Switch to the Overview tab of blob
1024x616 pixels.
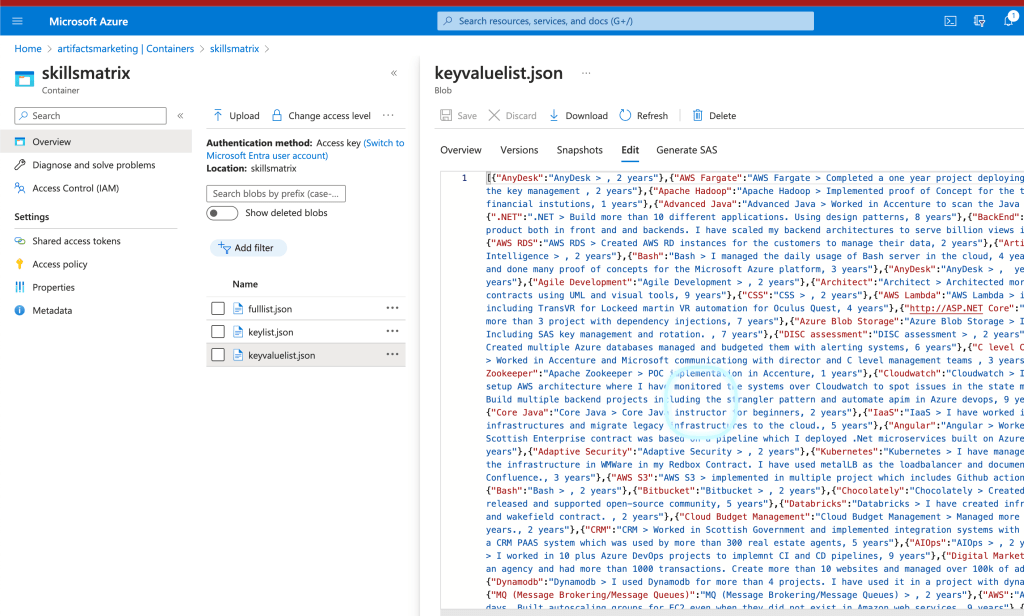click(460, 150)
